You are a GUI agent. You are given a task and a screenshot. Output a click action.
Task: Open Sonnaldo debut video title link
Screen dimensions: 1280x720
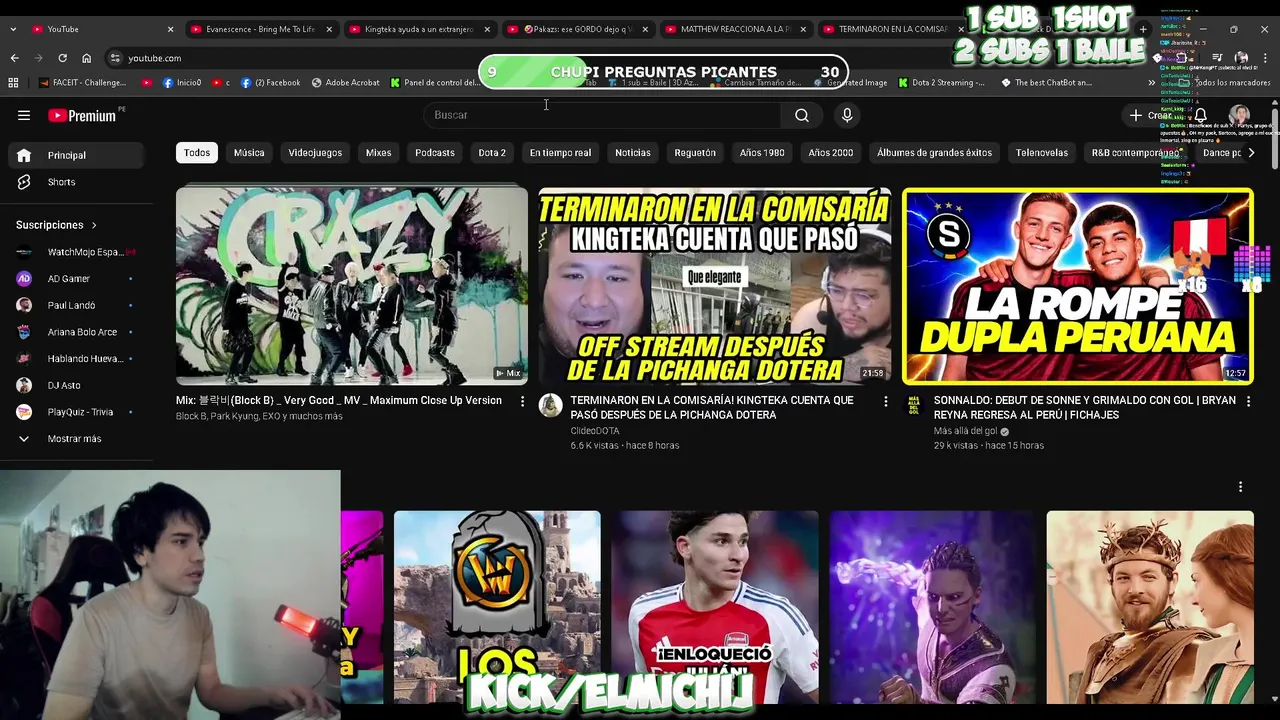1085,407
